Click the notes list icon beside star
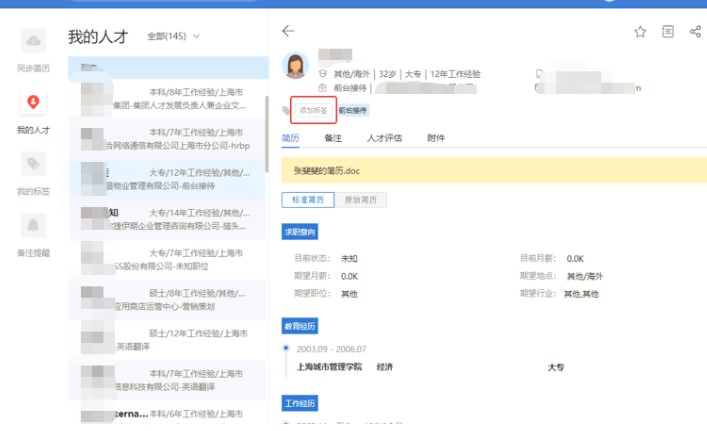The image size is (707, 431). click(668, 32)
